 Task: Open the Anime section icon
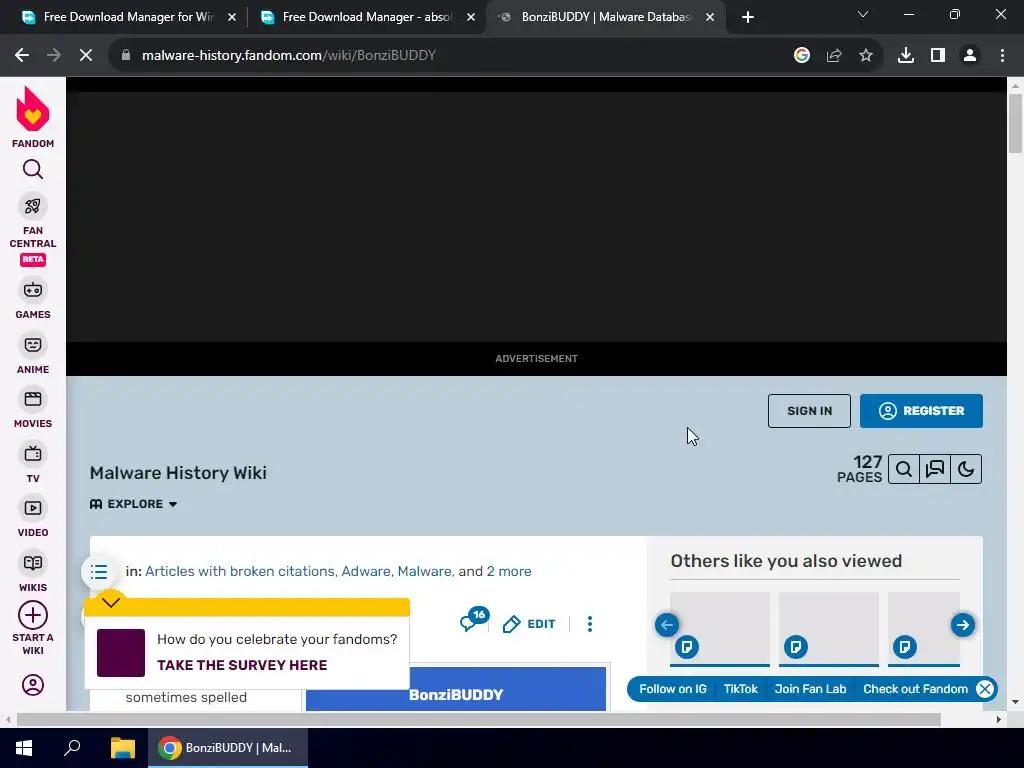coord(33,345)
